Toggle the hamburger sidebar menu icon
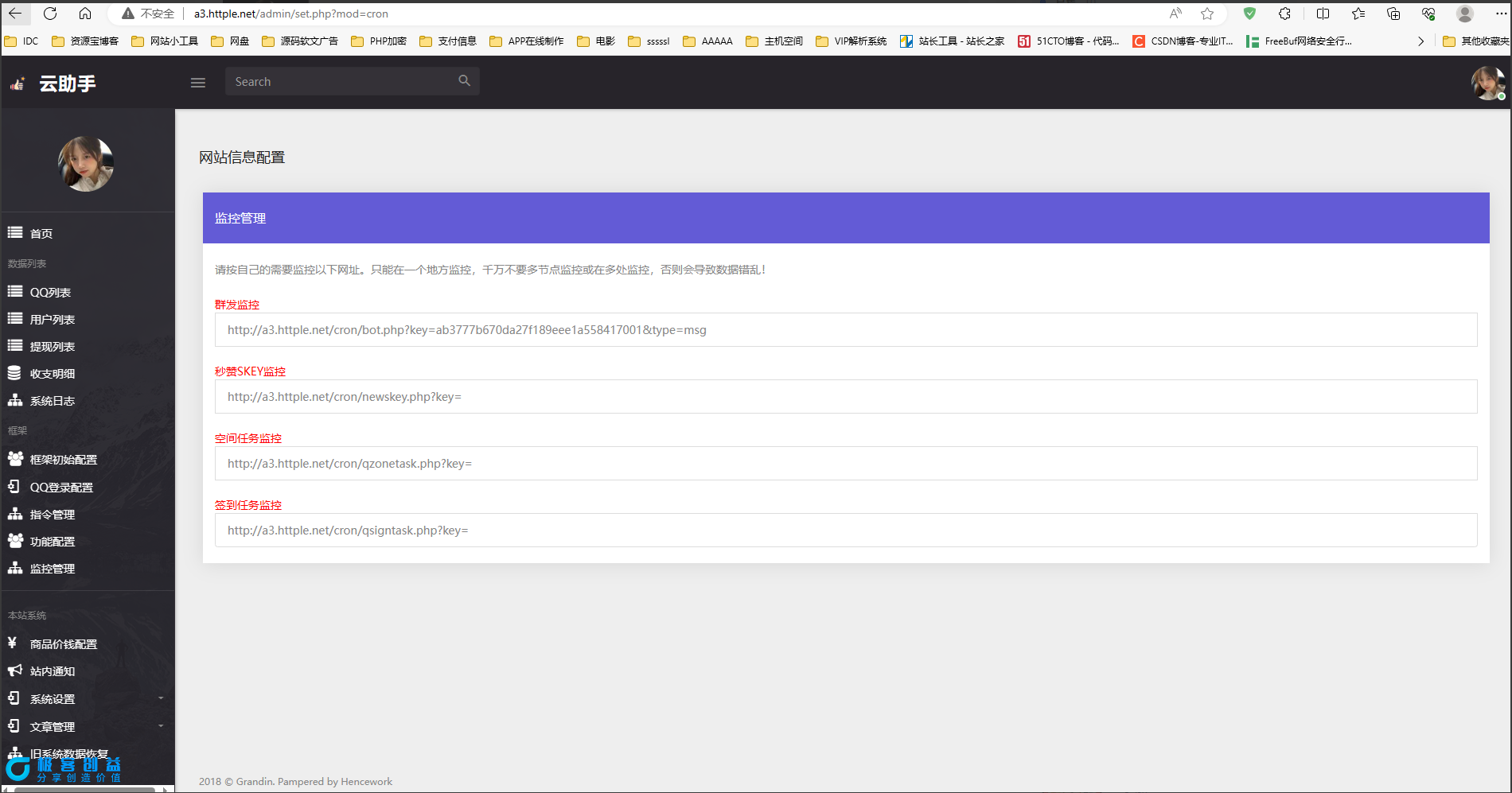 point(198,83)
